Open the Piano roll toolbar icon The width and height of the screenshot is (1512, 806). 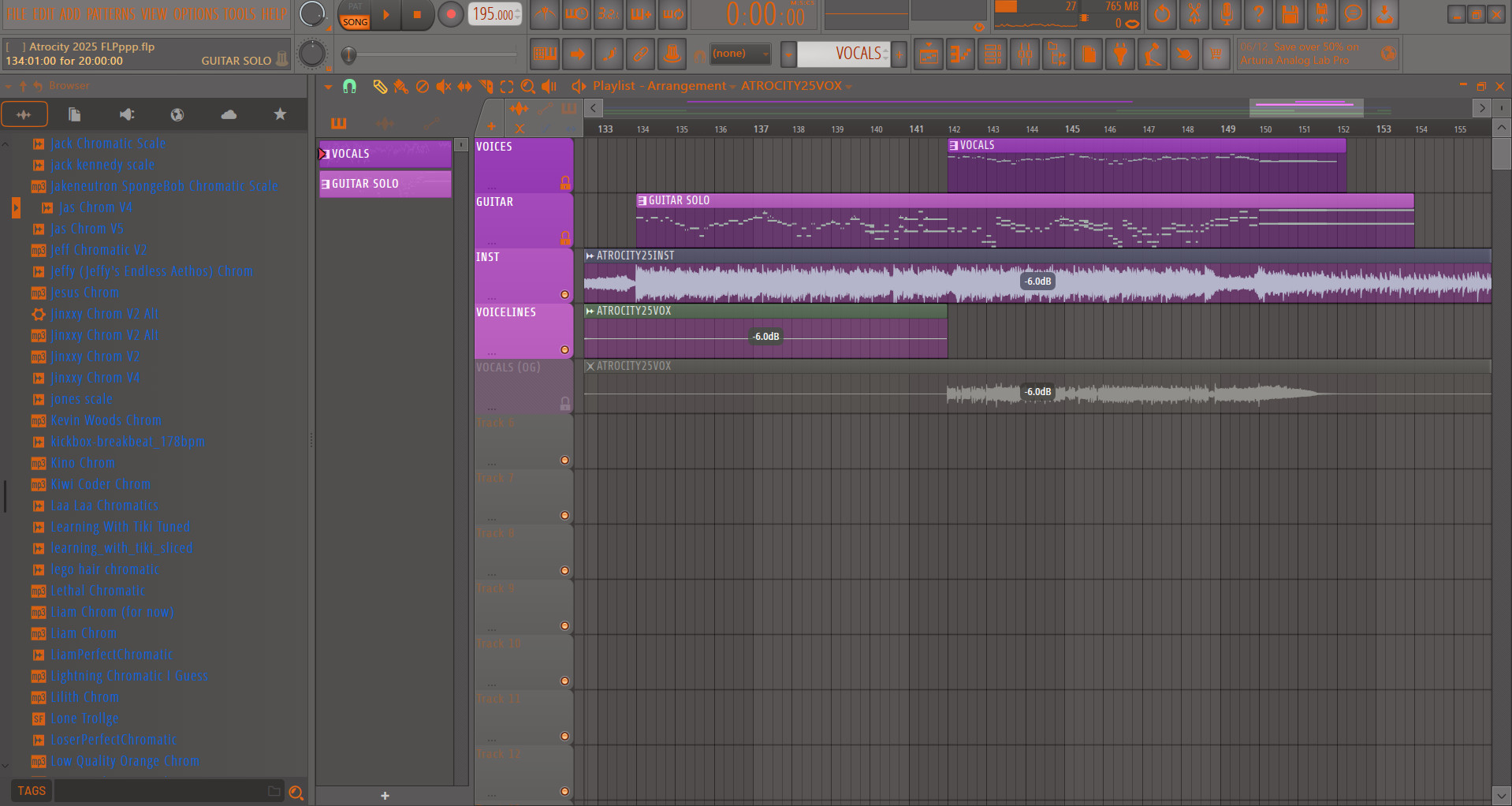960,54
